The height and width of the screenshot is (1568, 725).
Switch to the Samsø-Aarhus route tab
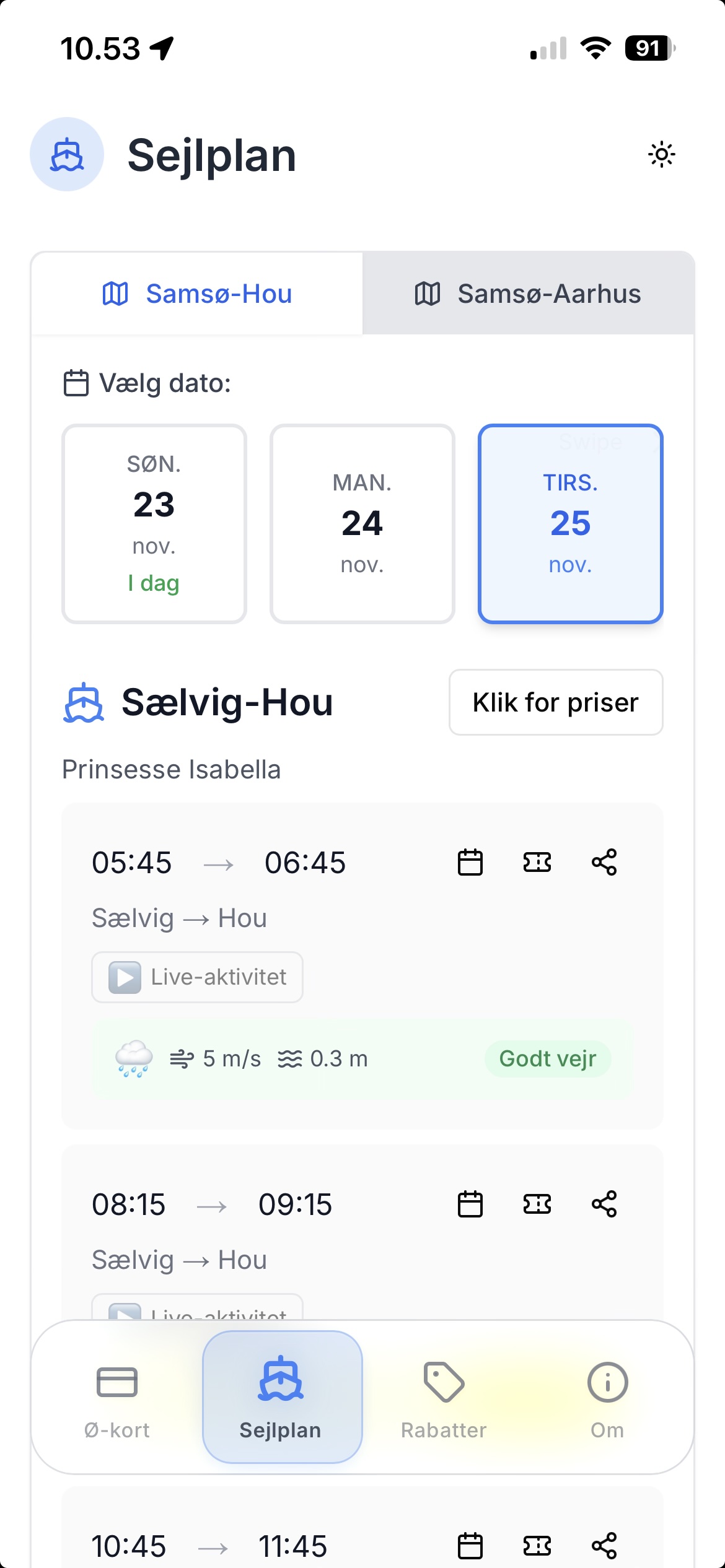[528, 294]
